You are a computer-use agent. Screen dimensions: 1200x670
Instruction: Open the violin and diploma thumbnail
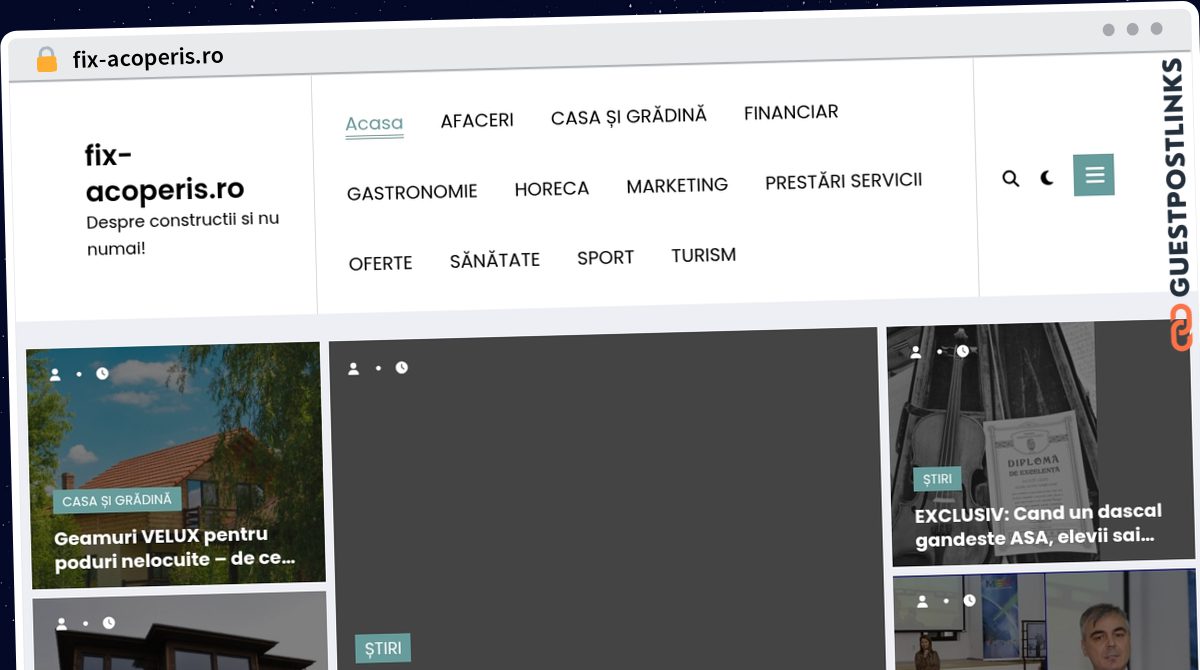[1040, 442]
